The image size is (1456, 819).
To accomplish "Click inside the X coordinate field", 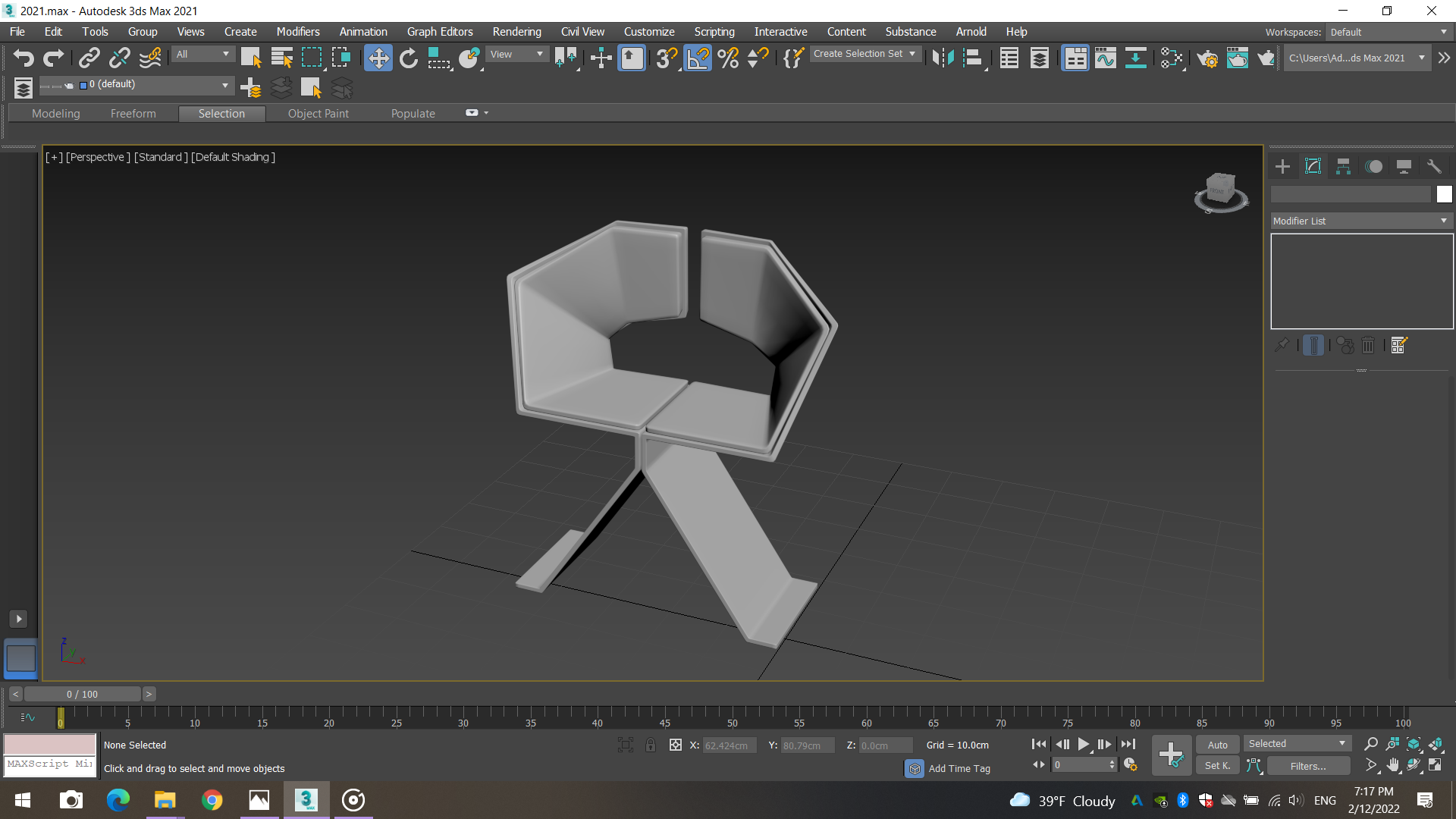I will (728, 745).
